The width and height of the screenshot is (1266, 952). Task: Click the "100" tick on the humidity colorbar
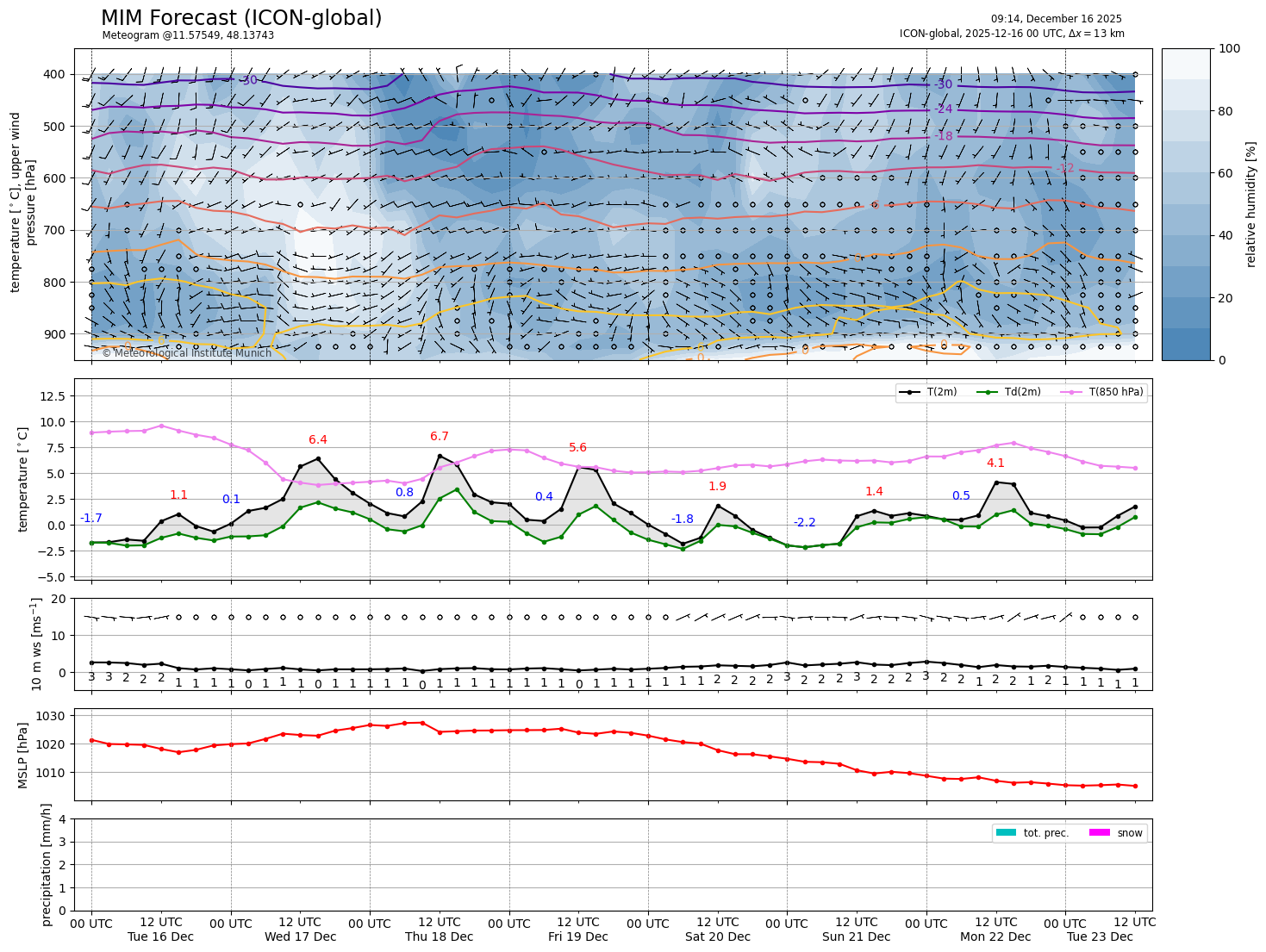[x=1230, y=49]
